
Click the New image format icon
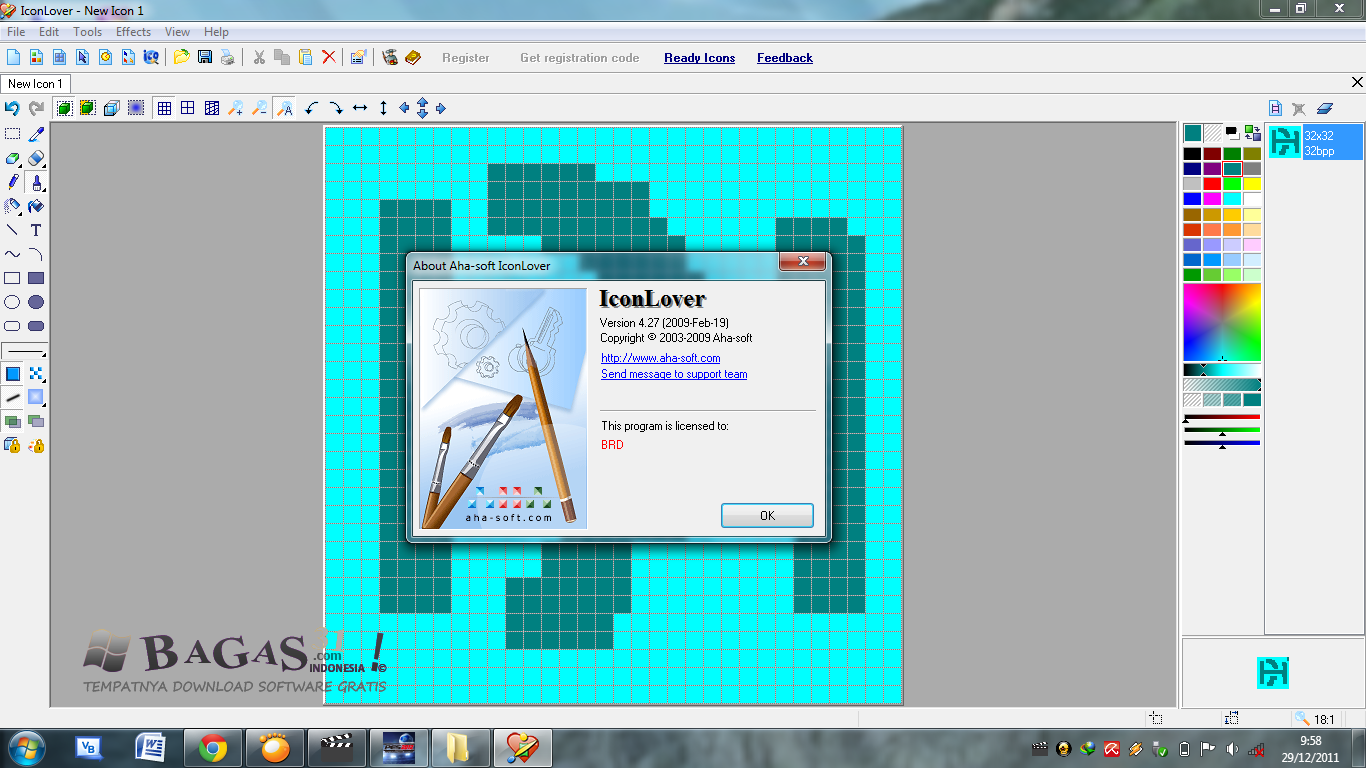click(1276, 108)
